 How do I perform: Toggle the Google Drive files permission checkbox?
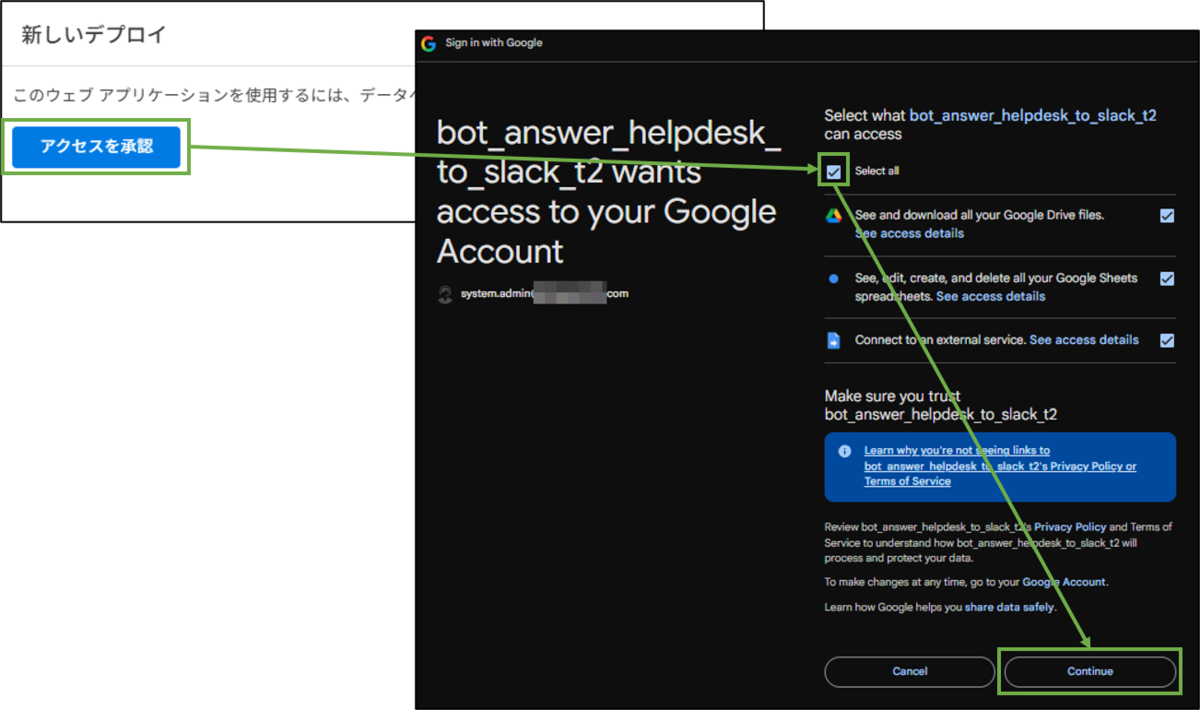point(1167,215)
